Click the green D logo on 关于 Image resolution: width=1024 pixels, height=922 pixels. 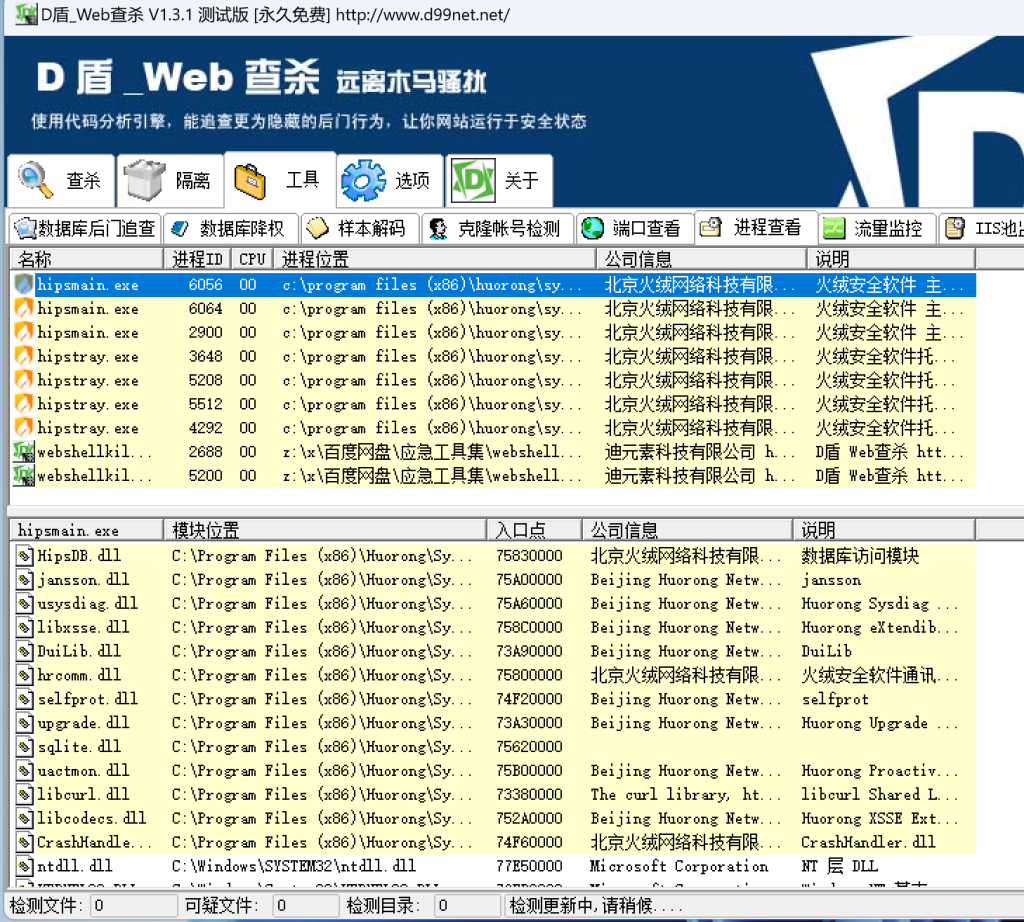click(x=473, y=180)
